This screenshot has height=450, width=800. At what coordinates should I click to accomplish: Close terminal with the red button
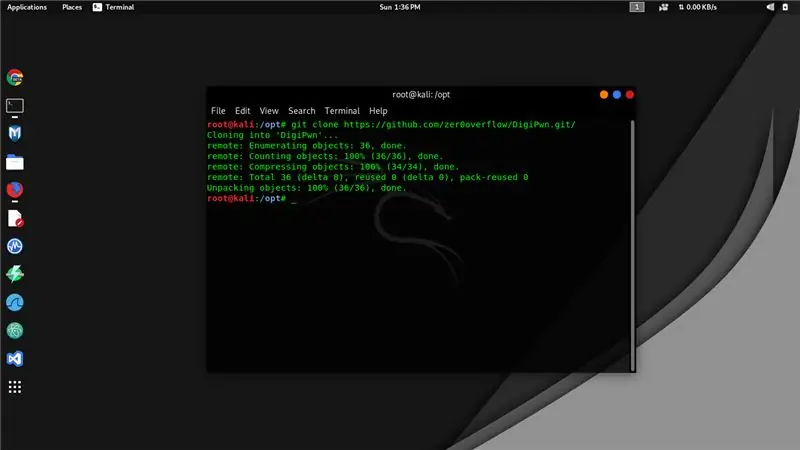pos(630,94)
